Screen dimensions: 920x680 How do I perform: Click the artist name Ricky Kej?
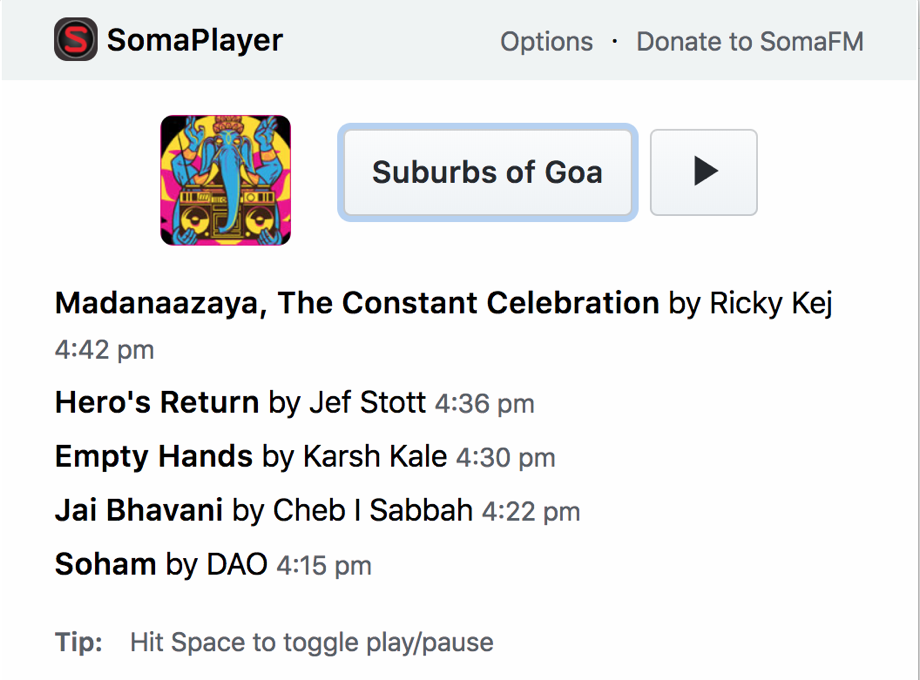[771, 303]
